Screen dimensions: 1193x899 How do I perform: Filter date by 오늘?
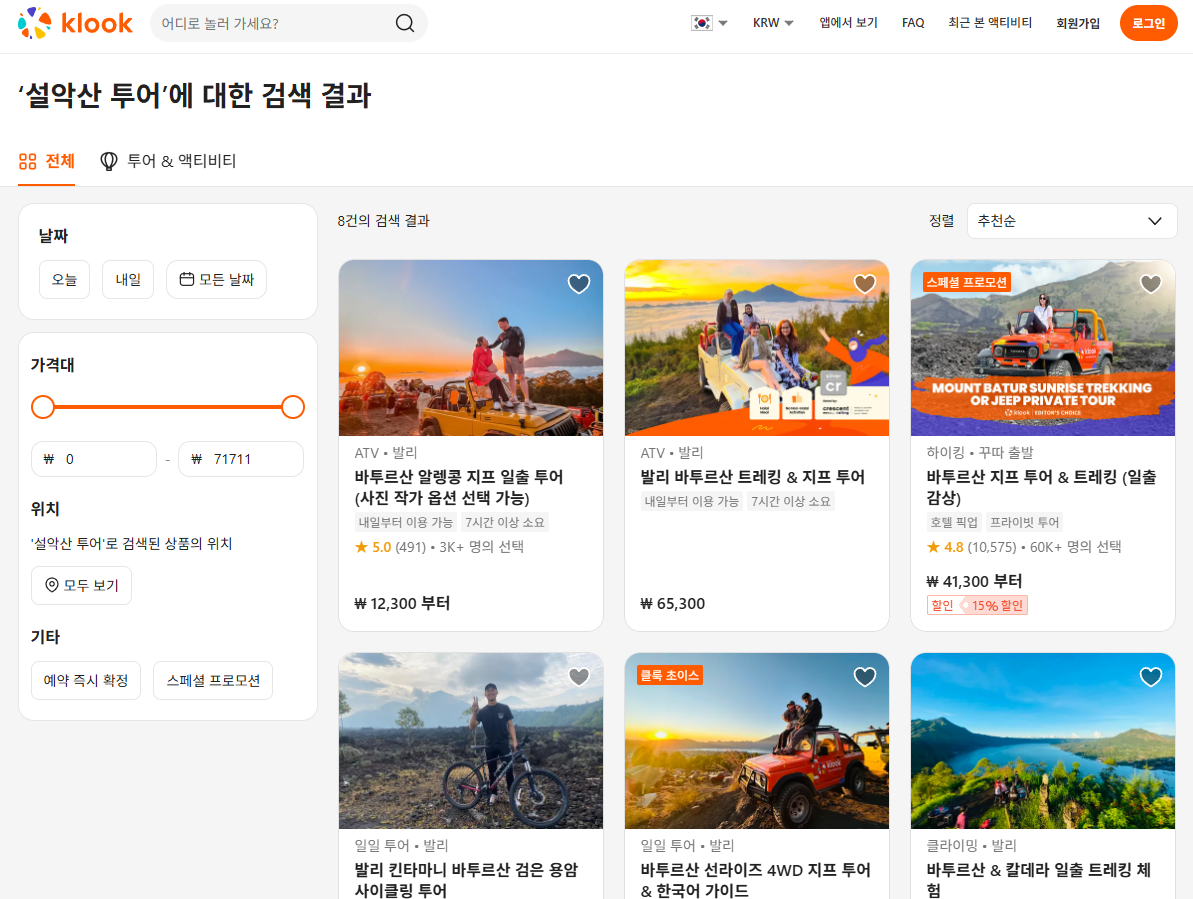(x=65, y=279)
